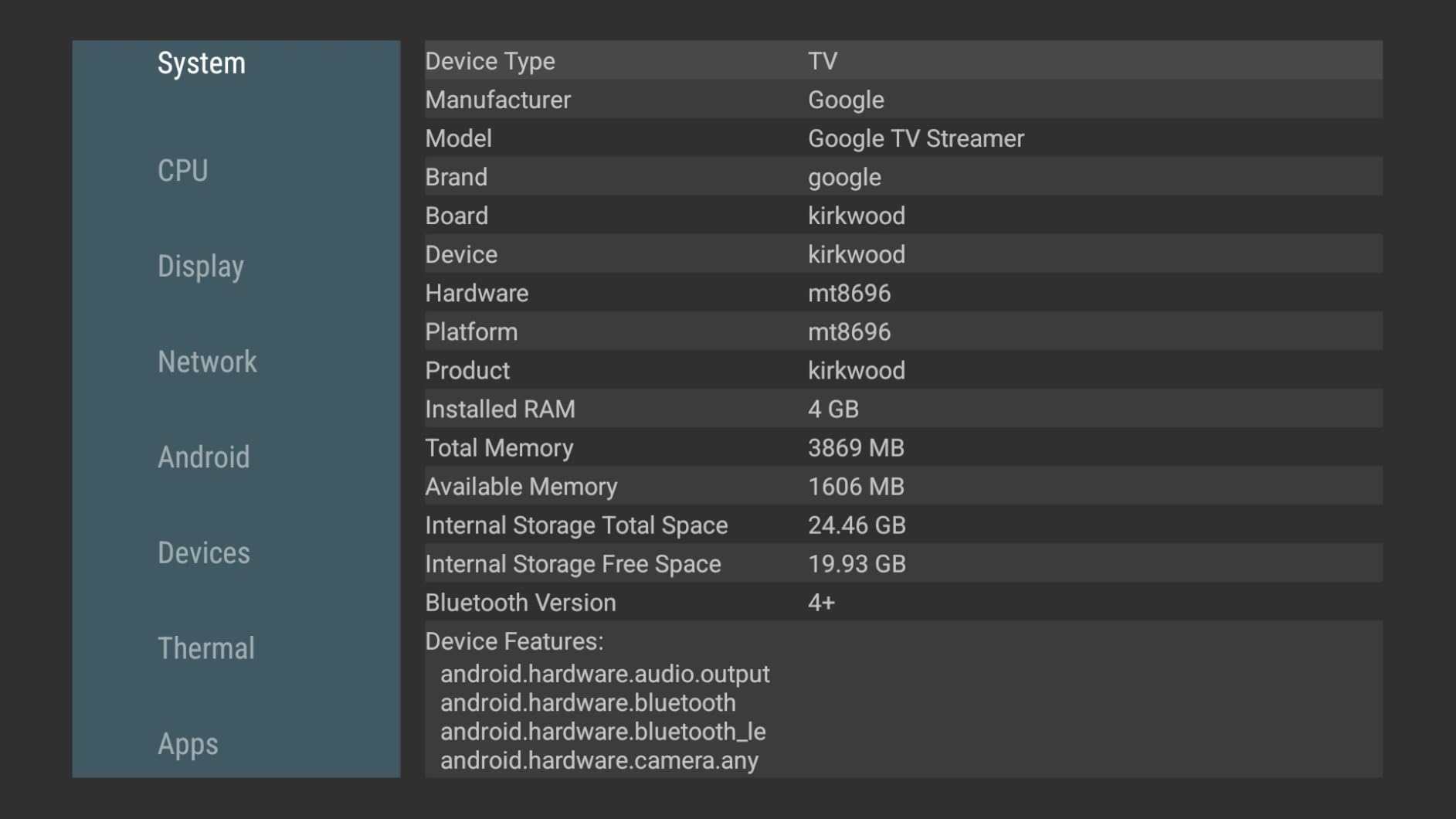Screen dimensions: 1456x819
Task: Switch to the Apps tab
Action: point(188,743)
